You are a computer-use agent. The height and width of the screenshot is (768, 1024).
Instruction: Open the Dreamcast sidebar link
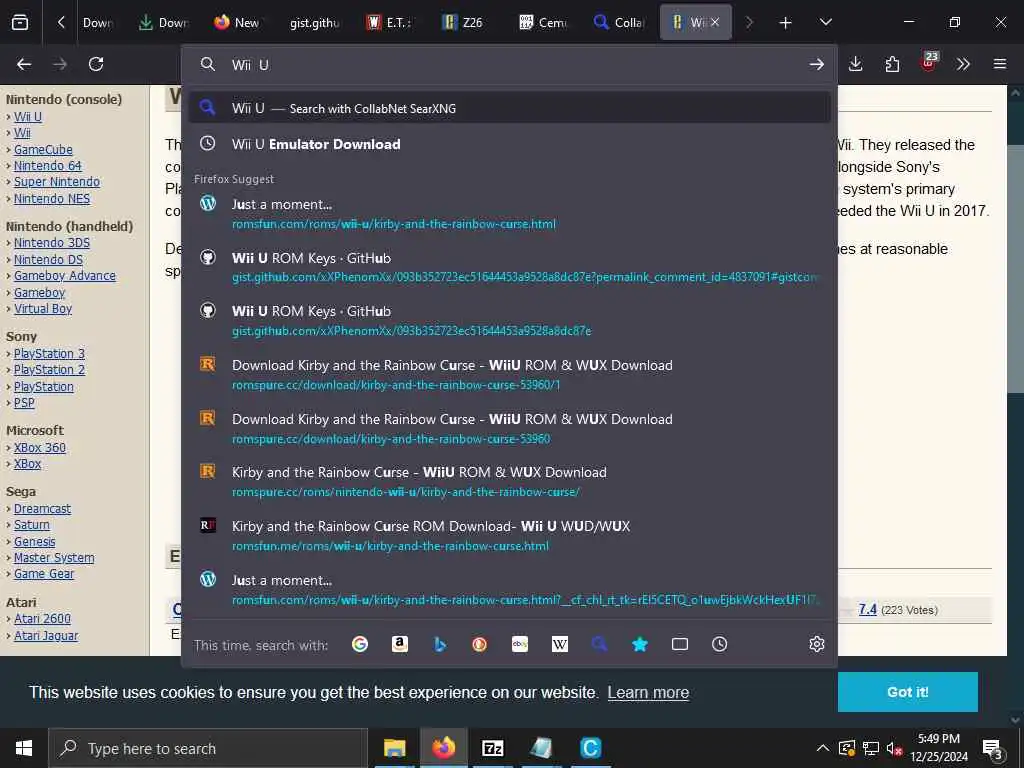[42, 508]
